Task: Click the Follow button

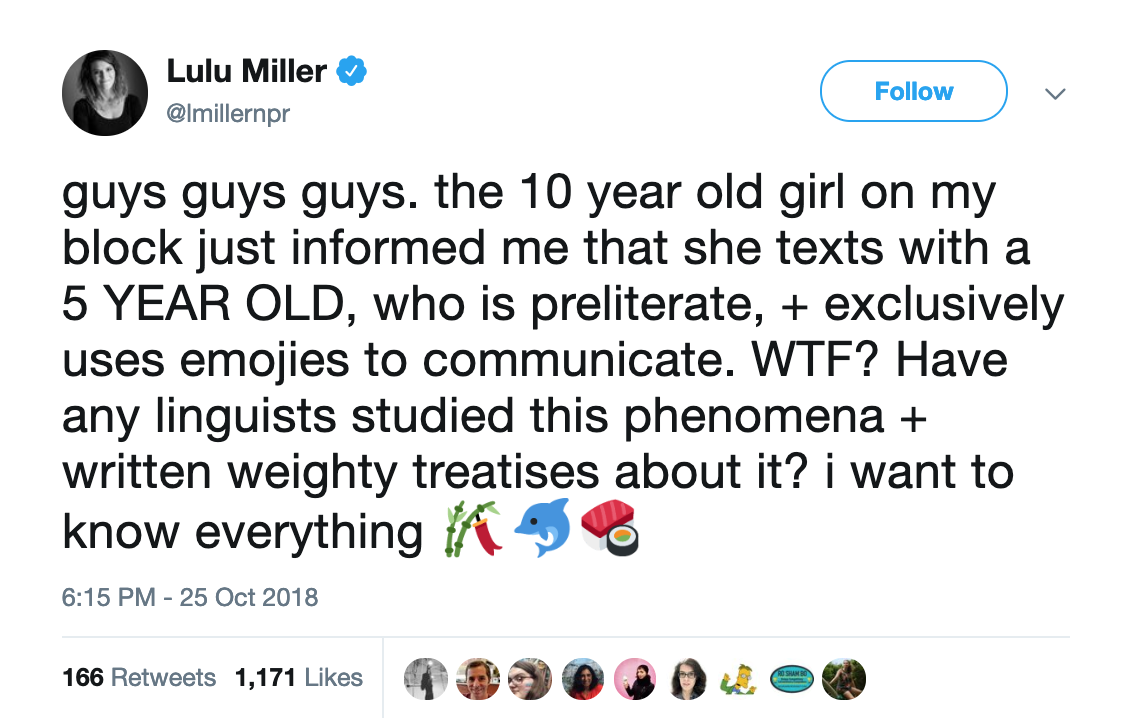Action: coord(912,91)
